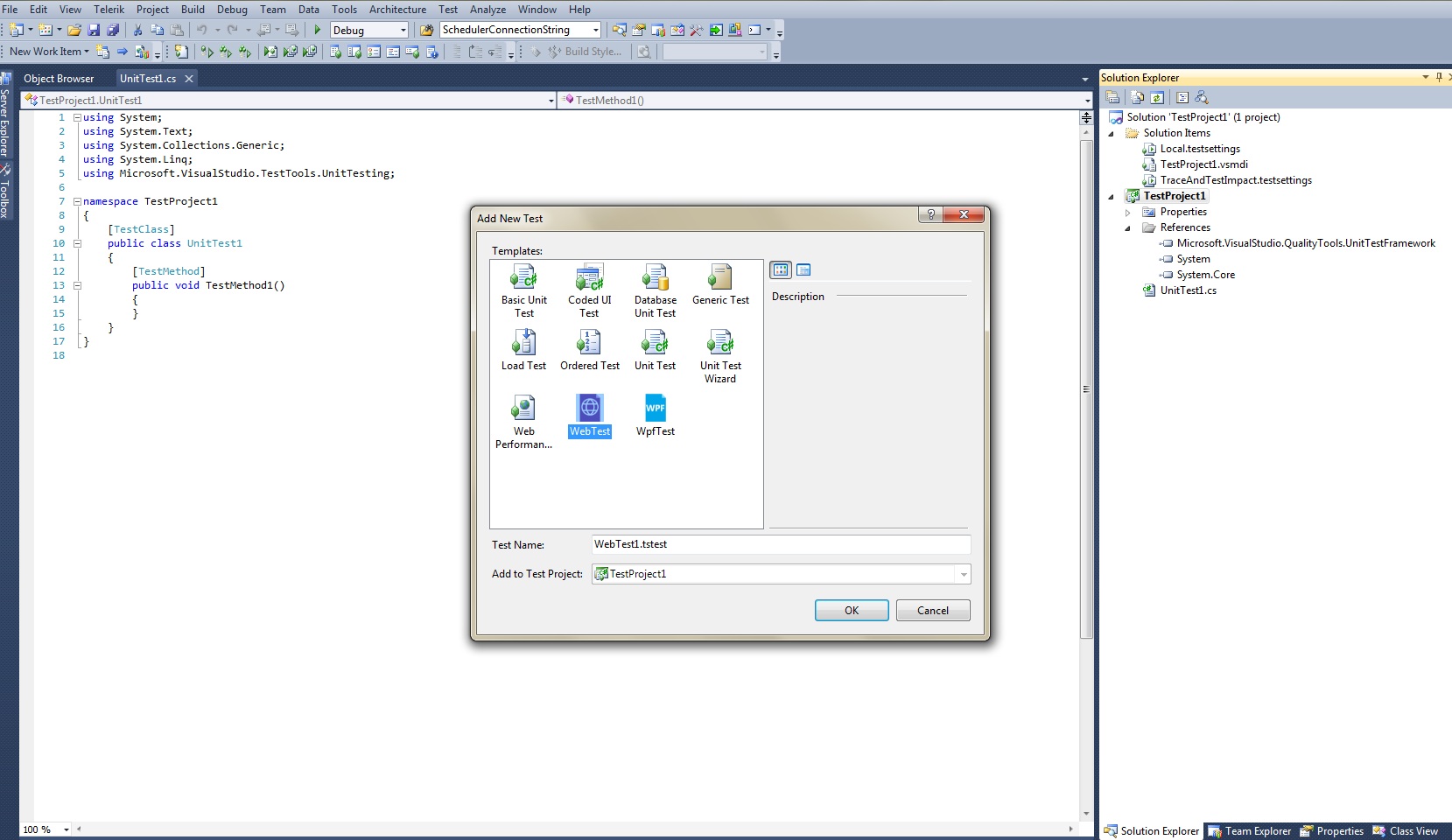Click the Save toolbar icon

94,30
